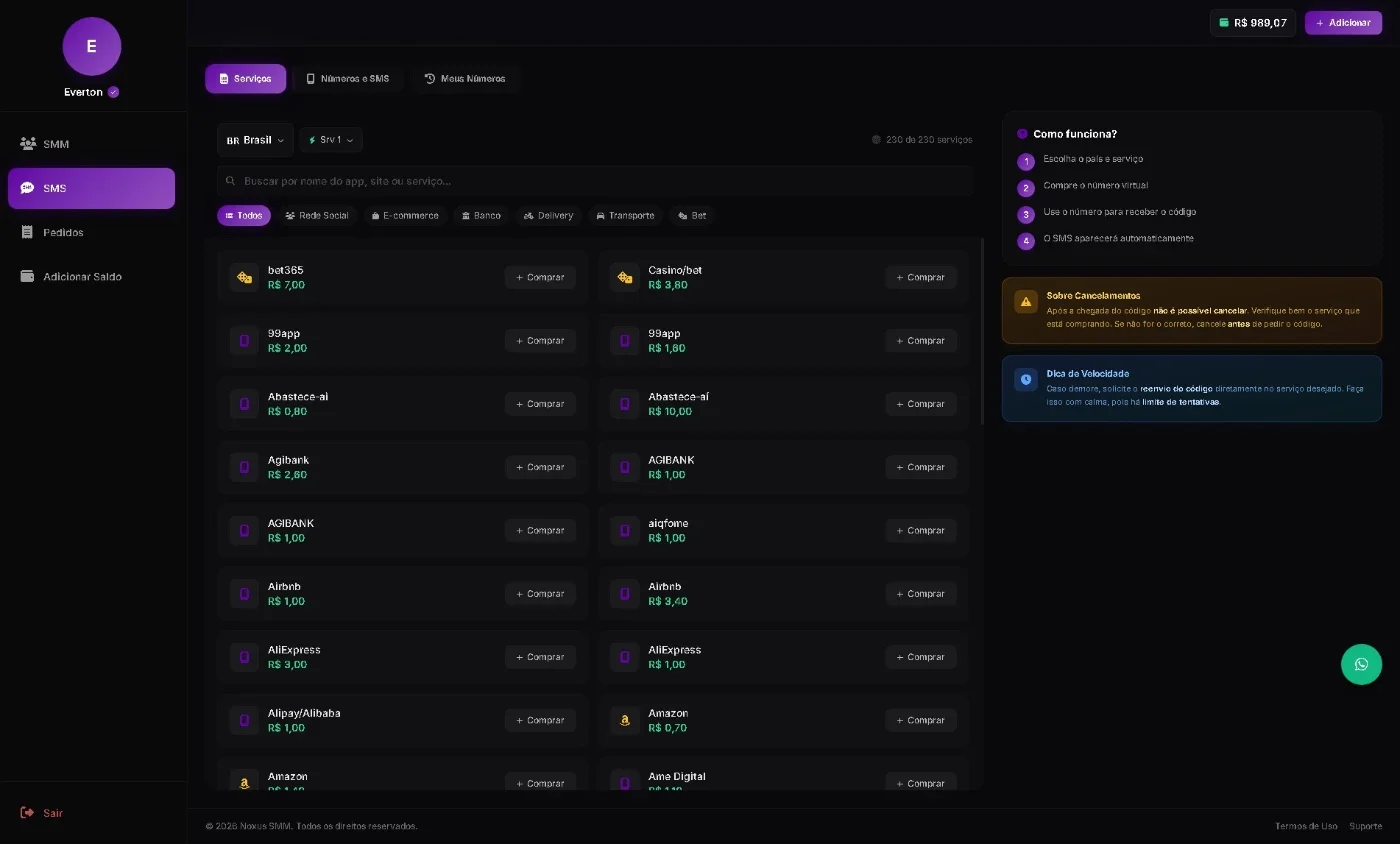Click the bet365 service icon
This screenshot has height=844, width=1400.
coord(244,277)
